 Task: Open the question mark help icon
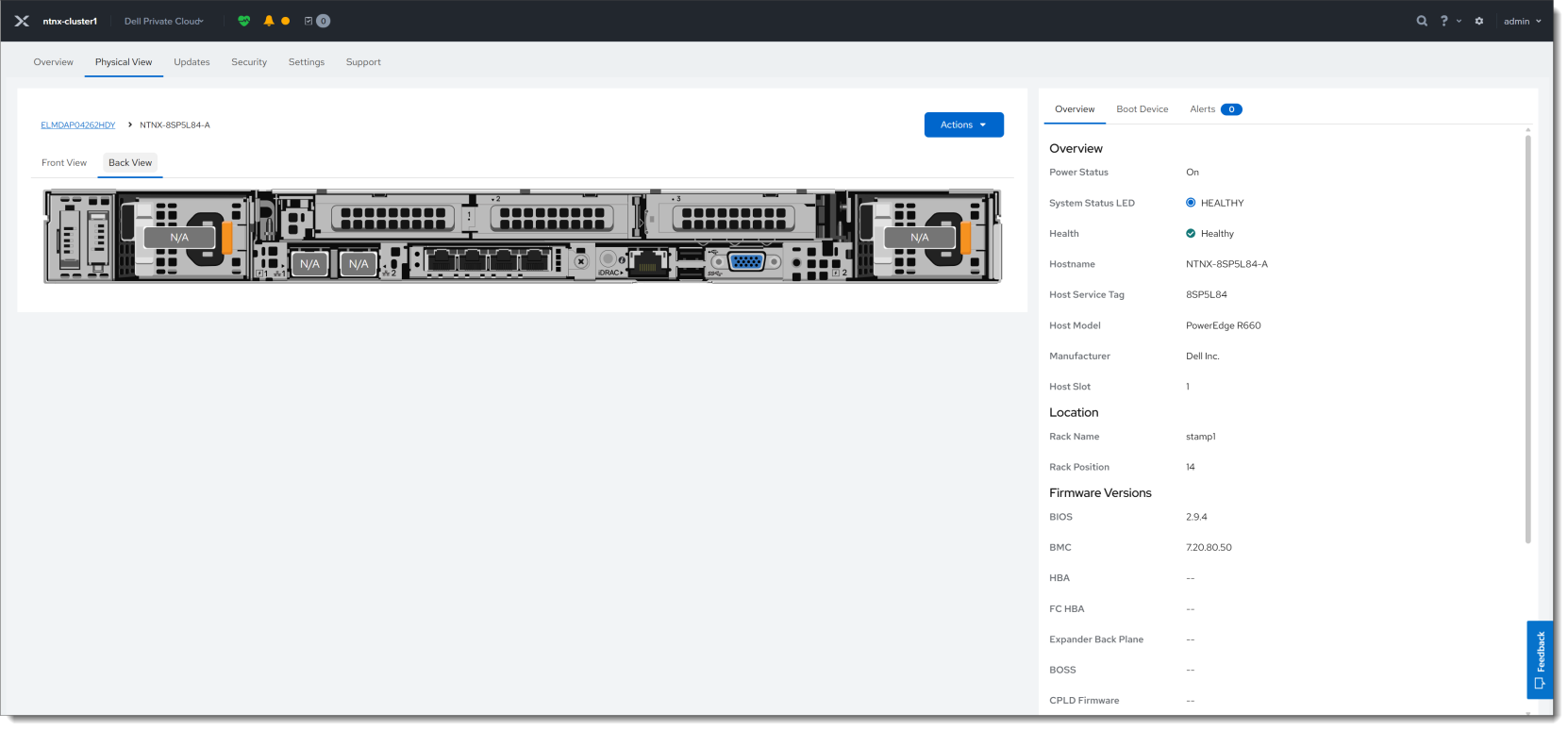pos(1443,21)
